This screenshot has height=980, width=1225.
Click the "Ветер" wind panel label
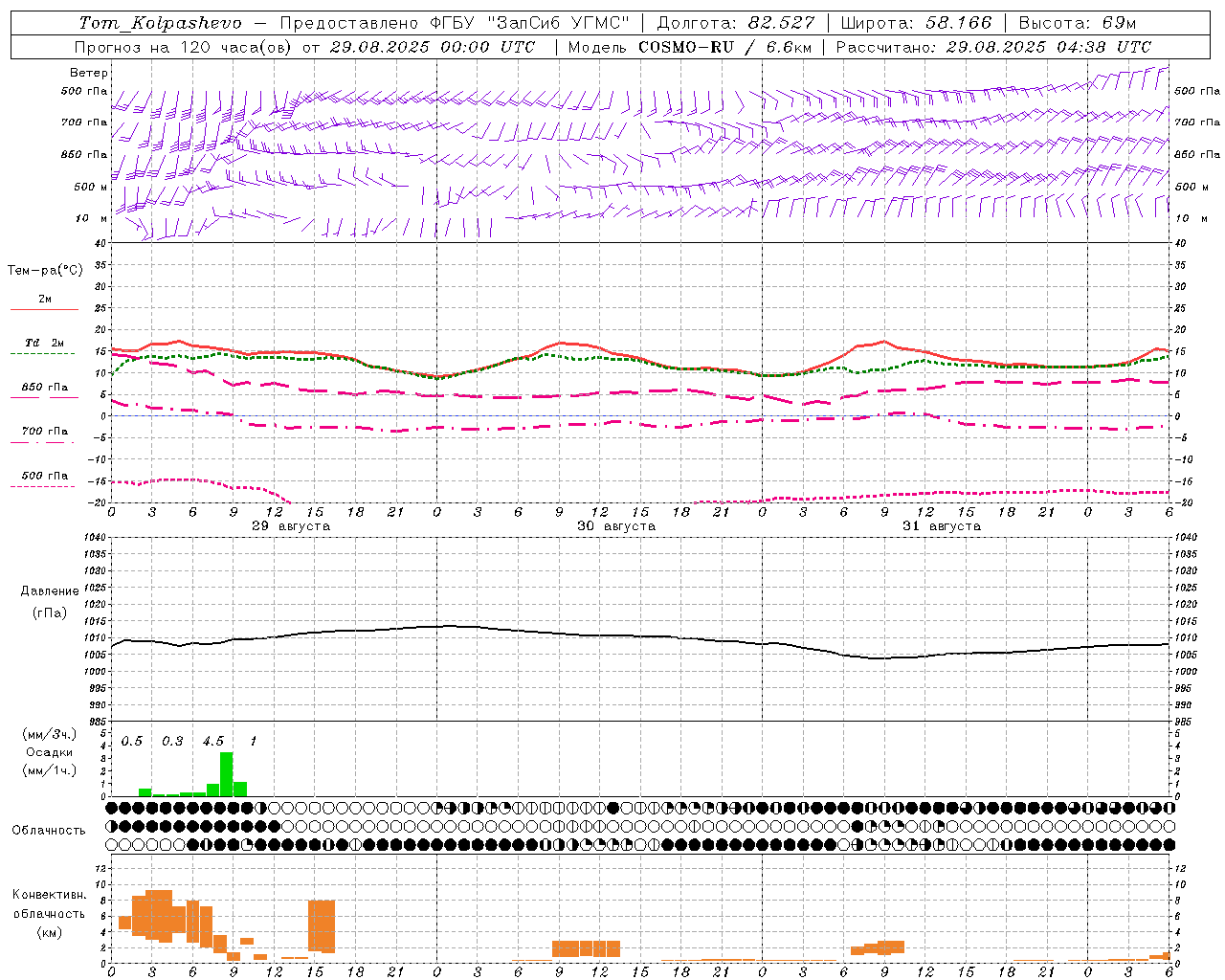[89, 73]
